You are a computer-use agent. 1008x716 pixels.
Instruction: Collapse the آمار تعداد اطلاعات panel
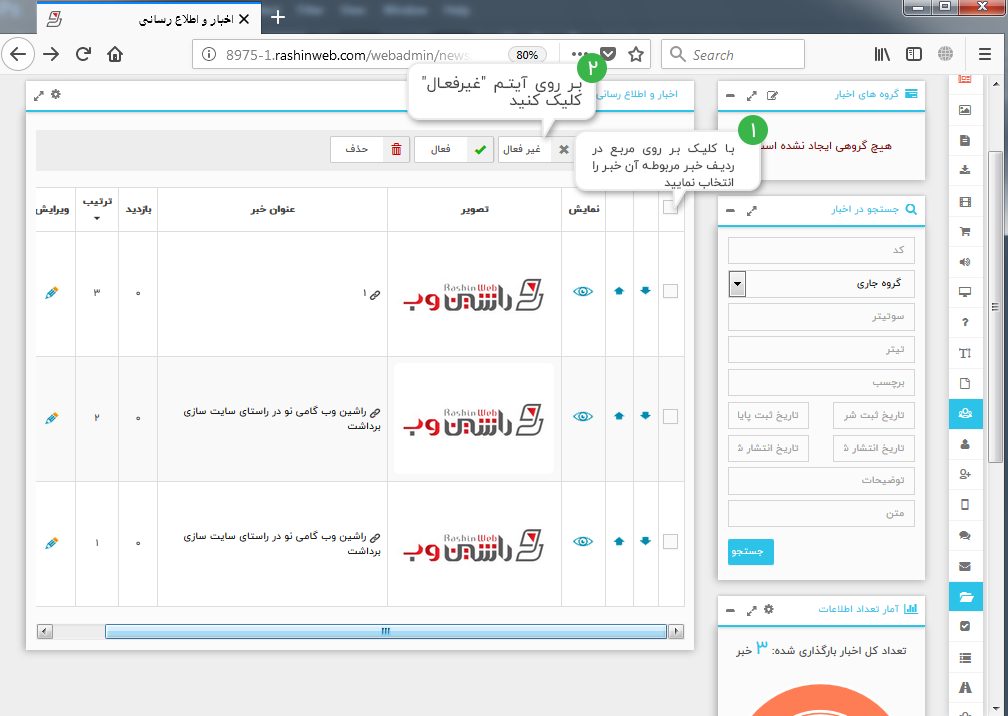pos(730,610)
